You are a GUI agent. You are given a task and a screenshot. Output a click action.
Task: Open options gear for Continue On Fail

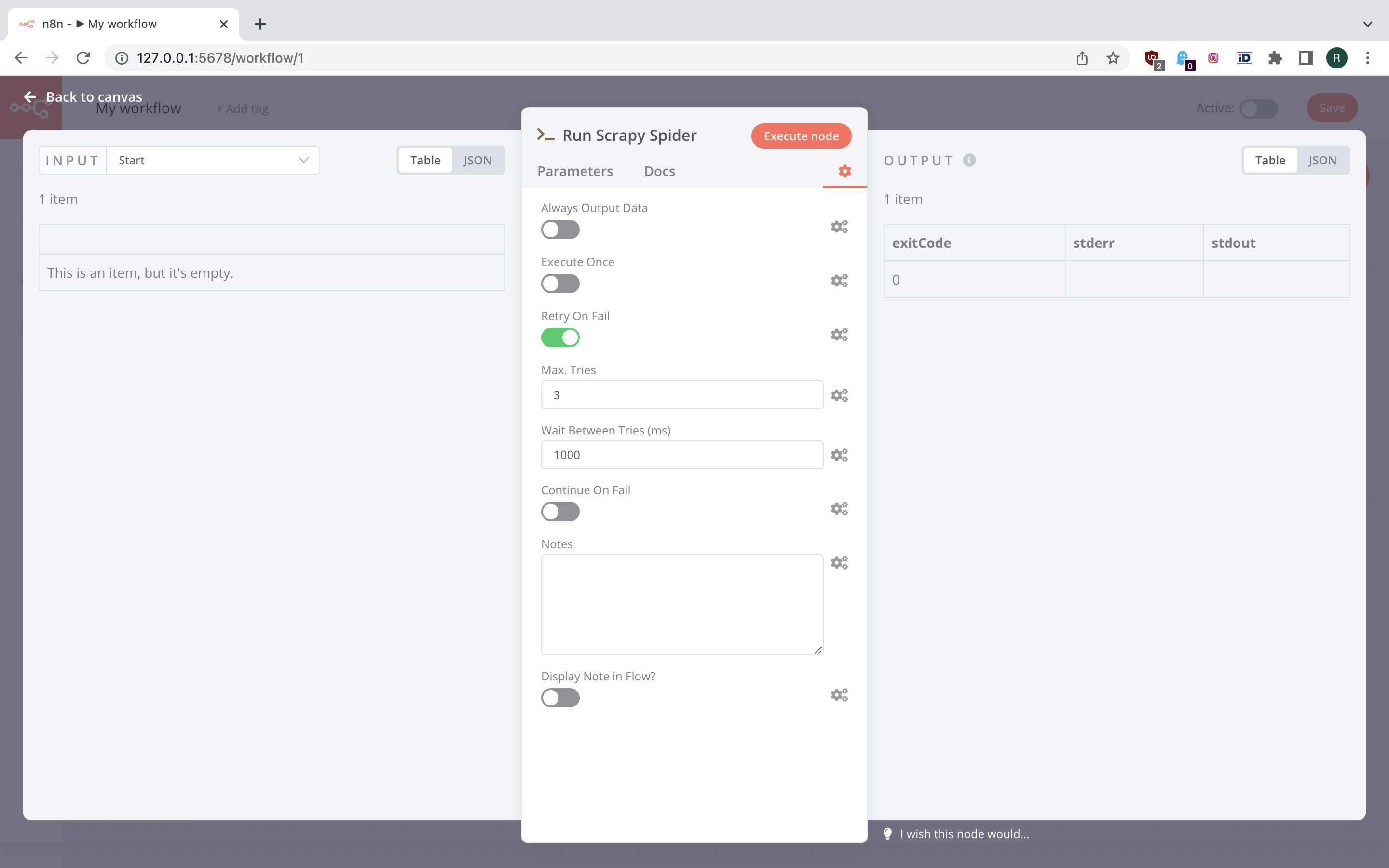tap(839, 509)
